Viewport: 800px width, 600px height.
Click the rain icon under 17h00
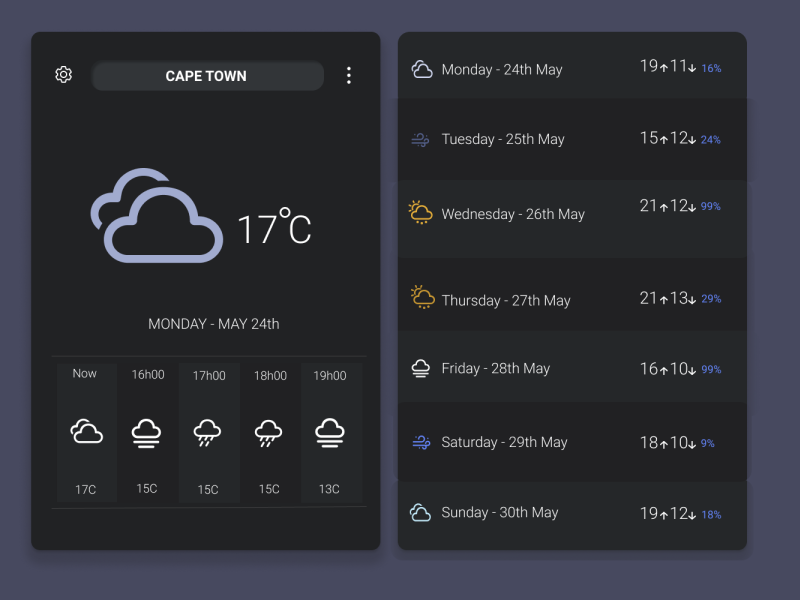[208, 432]
